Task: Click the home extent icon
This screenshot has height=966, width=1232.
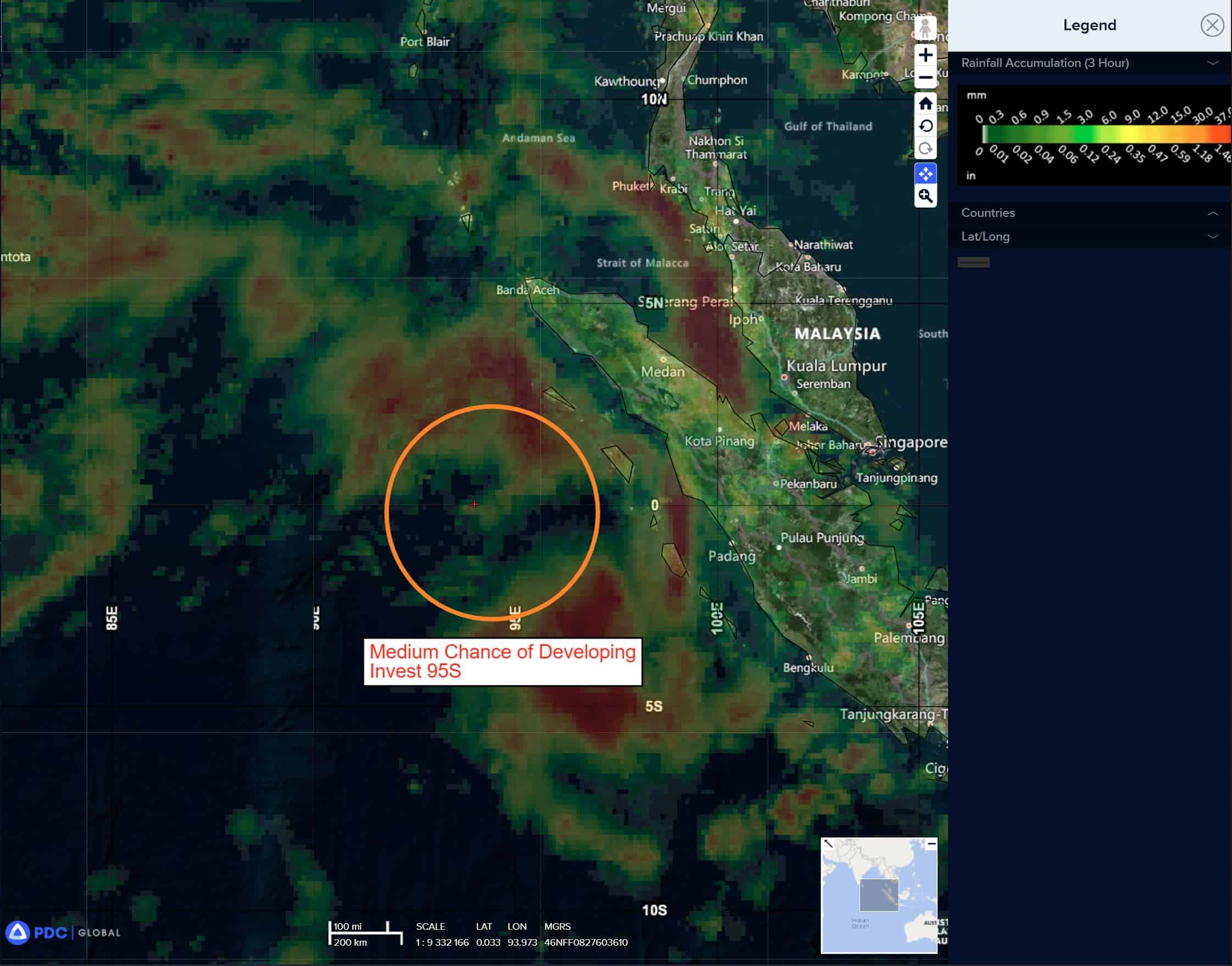Action: click(x=925, y=103)
